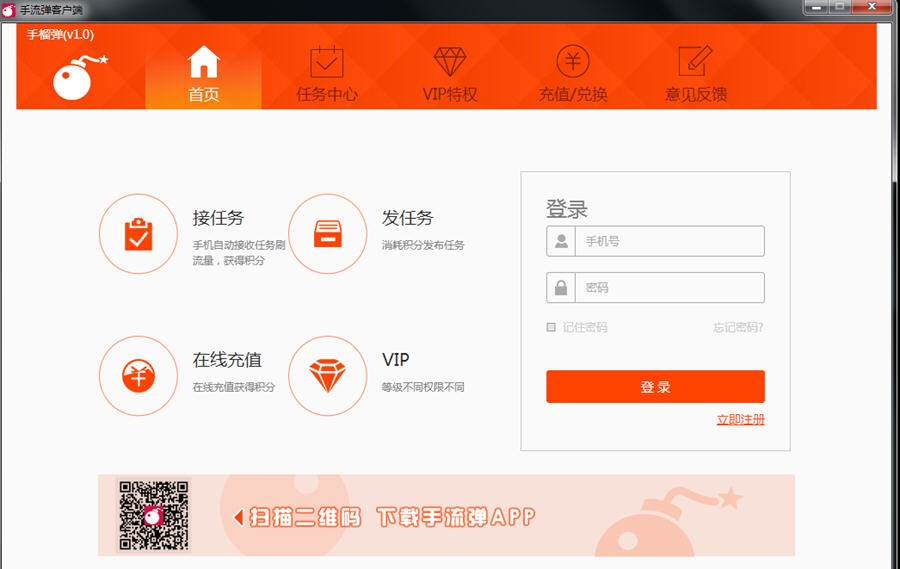The height and width of the screenshot is (569, 900).
Task: Click the VIP heading text
Action: [395, 360]
